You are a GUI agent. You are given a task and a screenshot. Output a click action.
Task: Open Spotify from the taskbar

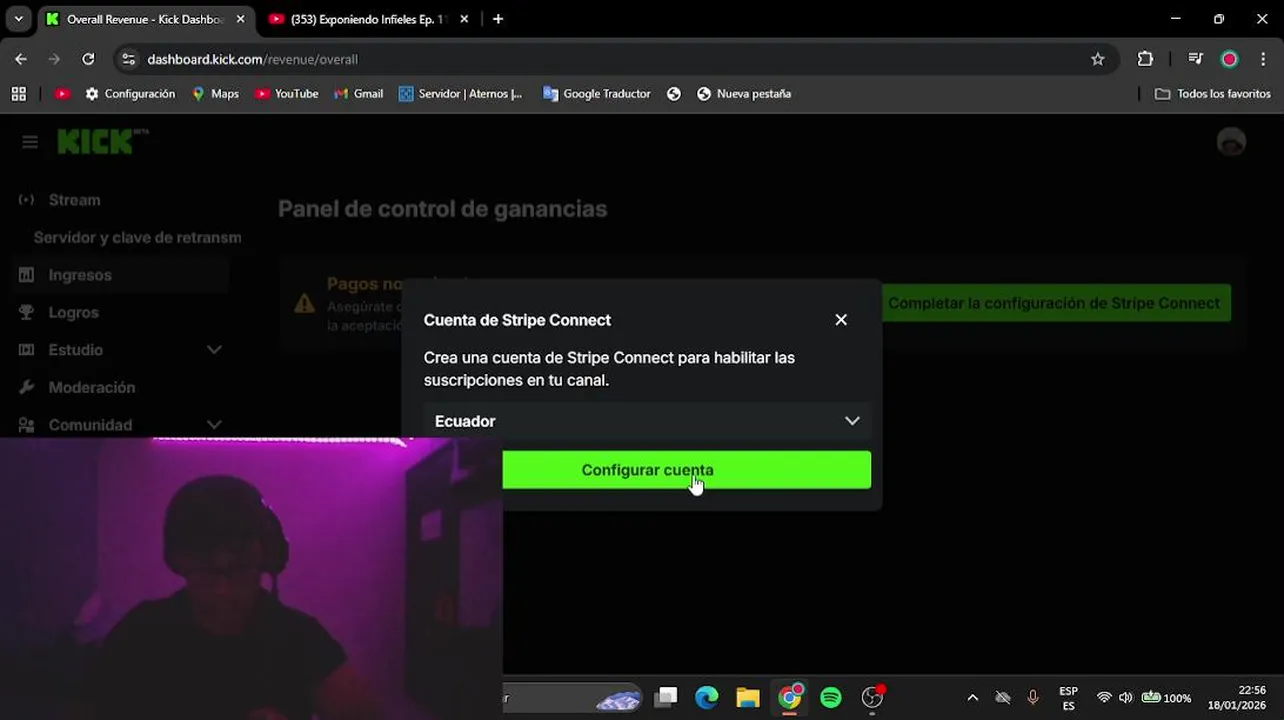pos(831,697)
